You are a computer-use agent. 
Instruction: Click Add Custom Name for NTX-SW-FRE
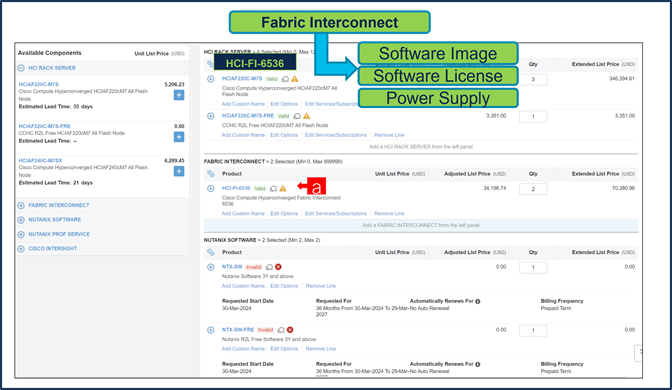pyautogui.click(x=243, y=349)
